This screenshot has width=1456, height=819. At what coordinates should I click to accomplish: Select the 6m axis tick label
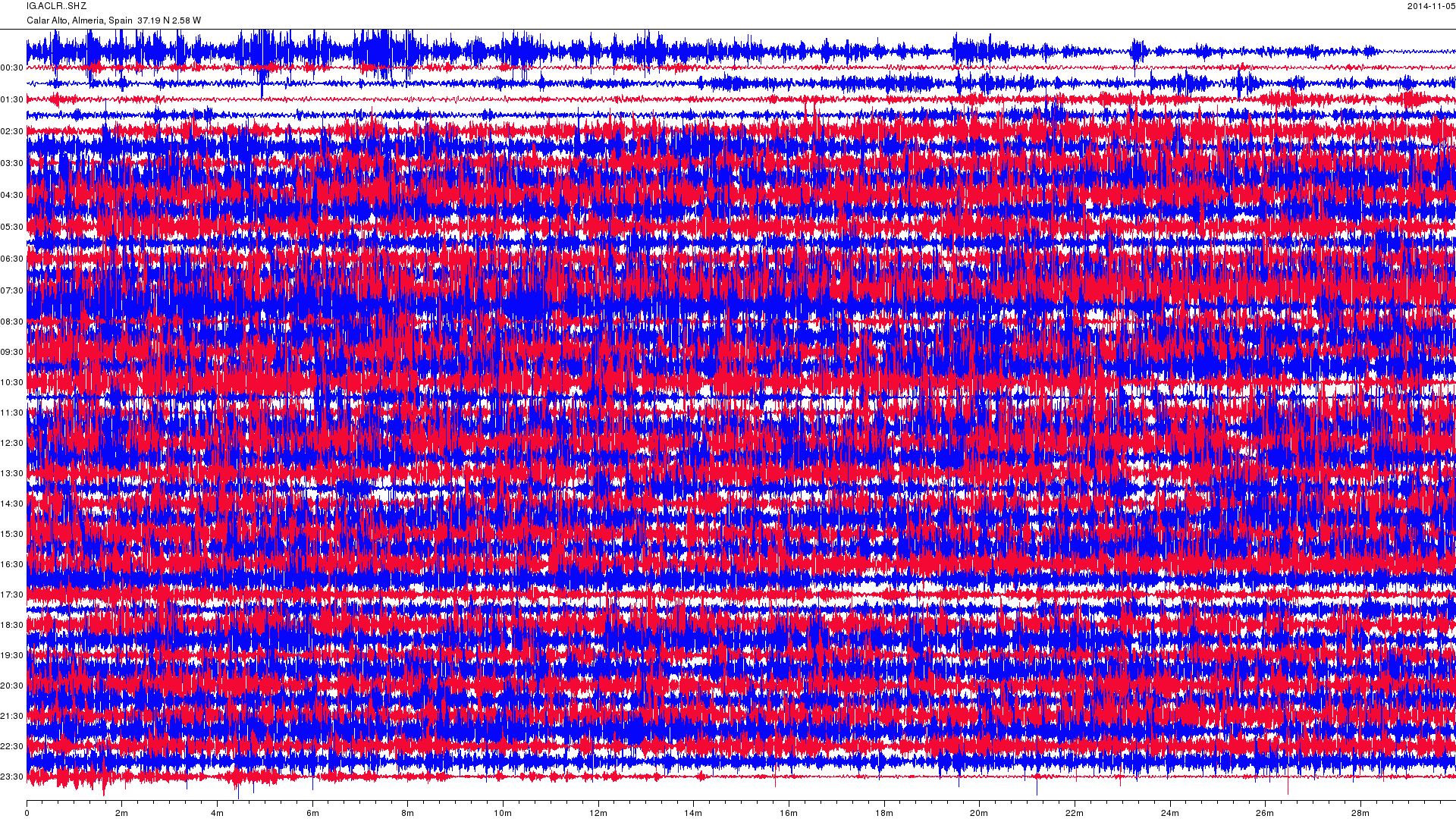click(x=312, y=814)
